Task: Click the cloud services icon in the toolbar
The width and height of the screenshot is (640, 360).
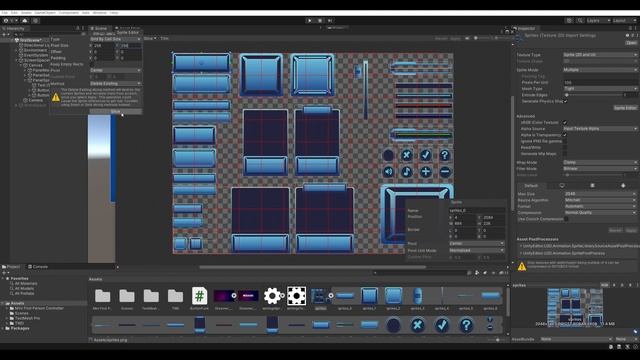Action: tap(25, 20)
